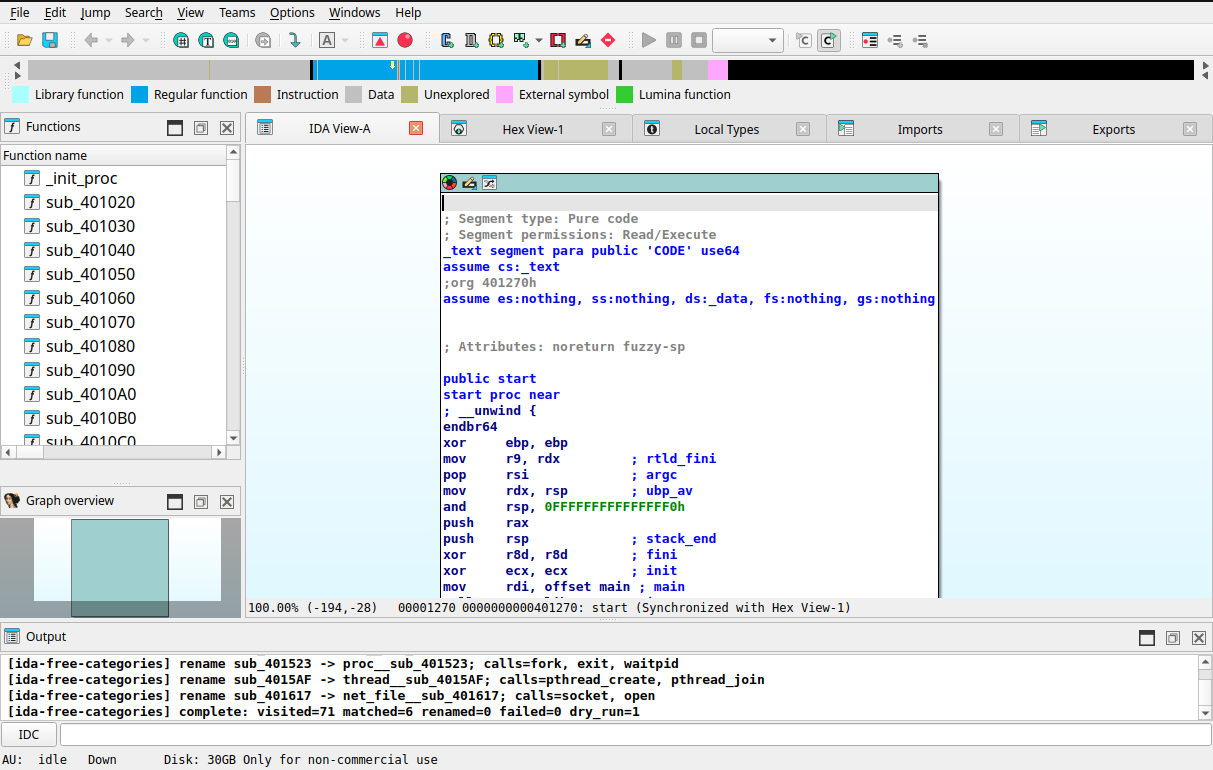Click the colored ball icon in graph node header
The width and height of the screenshot is (1213, 770).
[450, 182]
